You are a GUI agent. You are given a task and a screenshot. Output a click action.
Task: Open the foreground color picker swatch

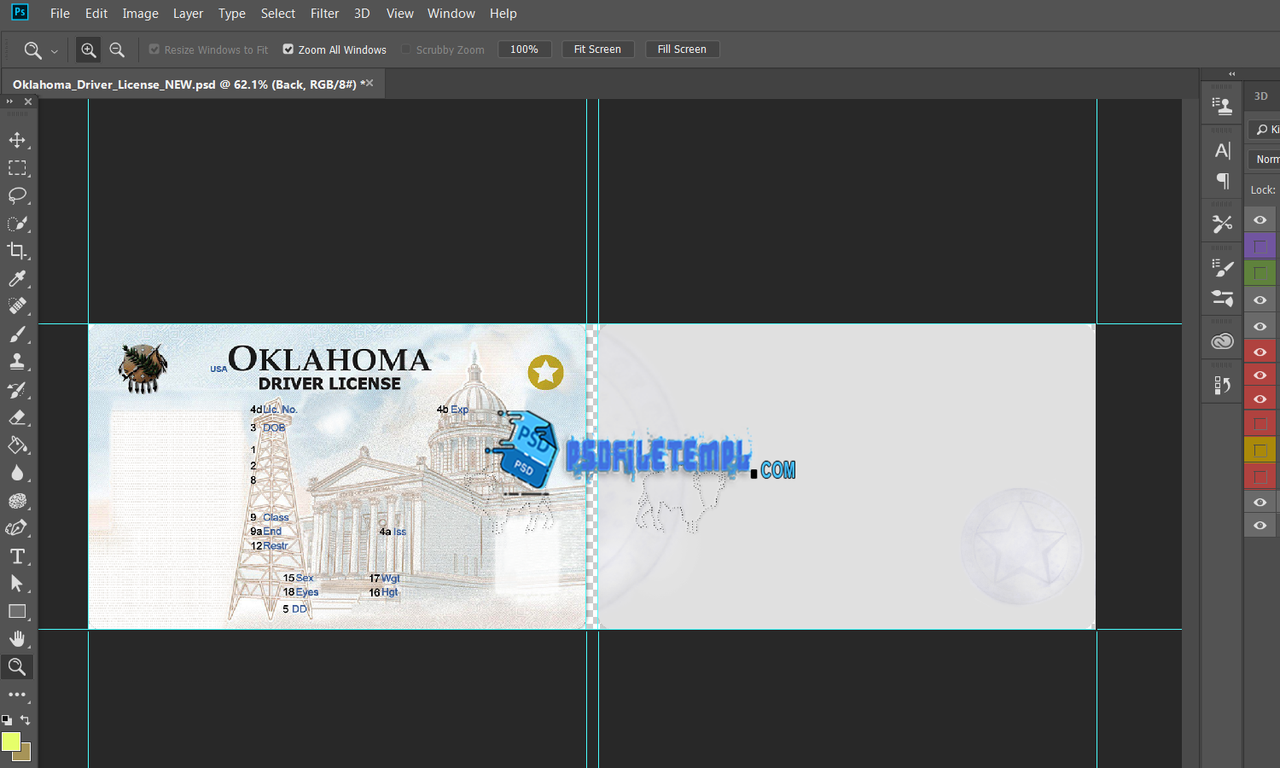10,741
